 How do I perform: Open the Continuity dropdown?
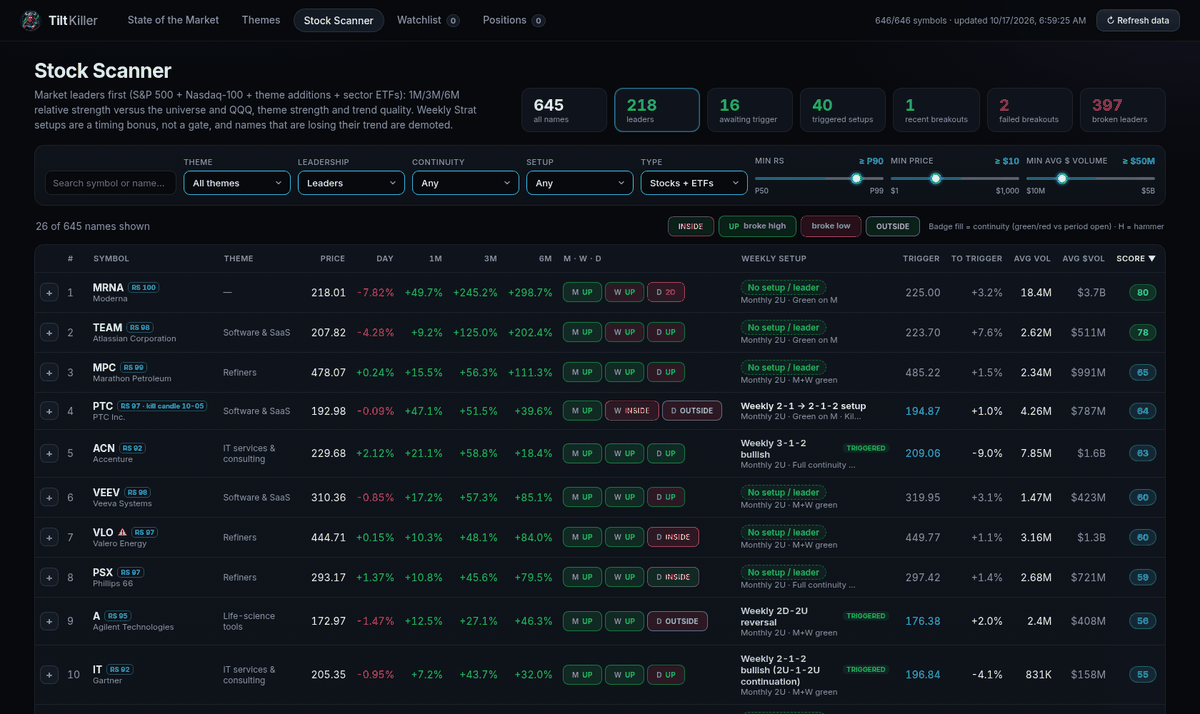point(465,183)
